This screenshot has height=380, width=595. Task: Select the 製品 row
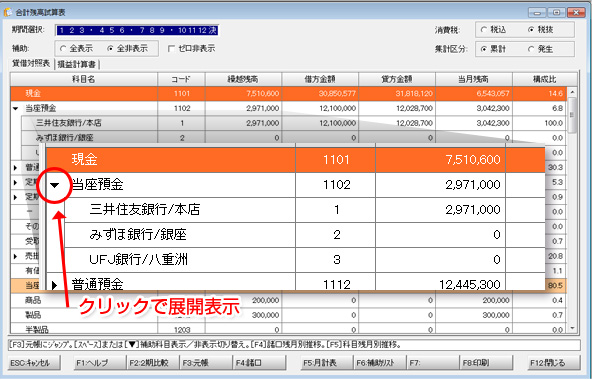(x=289, y=315)
